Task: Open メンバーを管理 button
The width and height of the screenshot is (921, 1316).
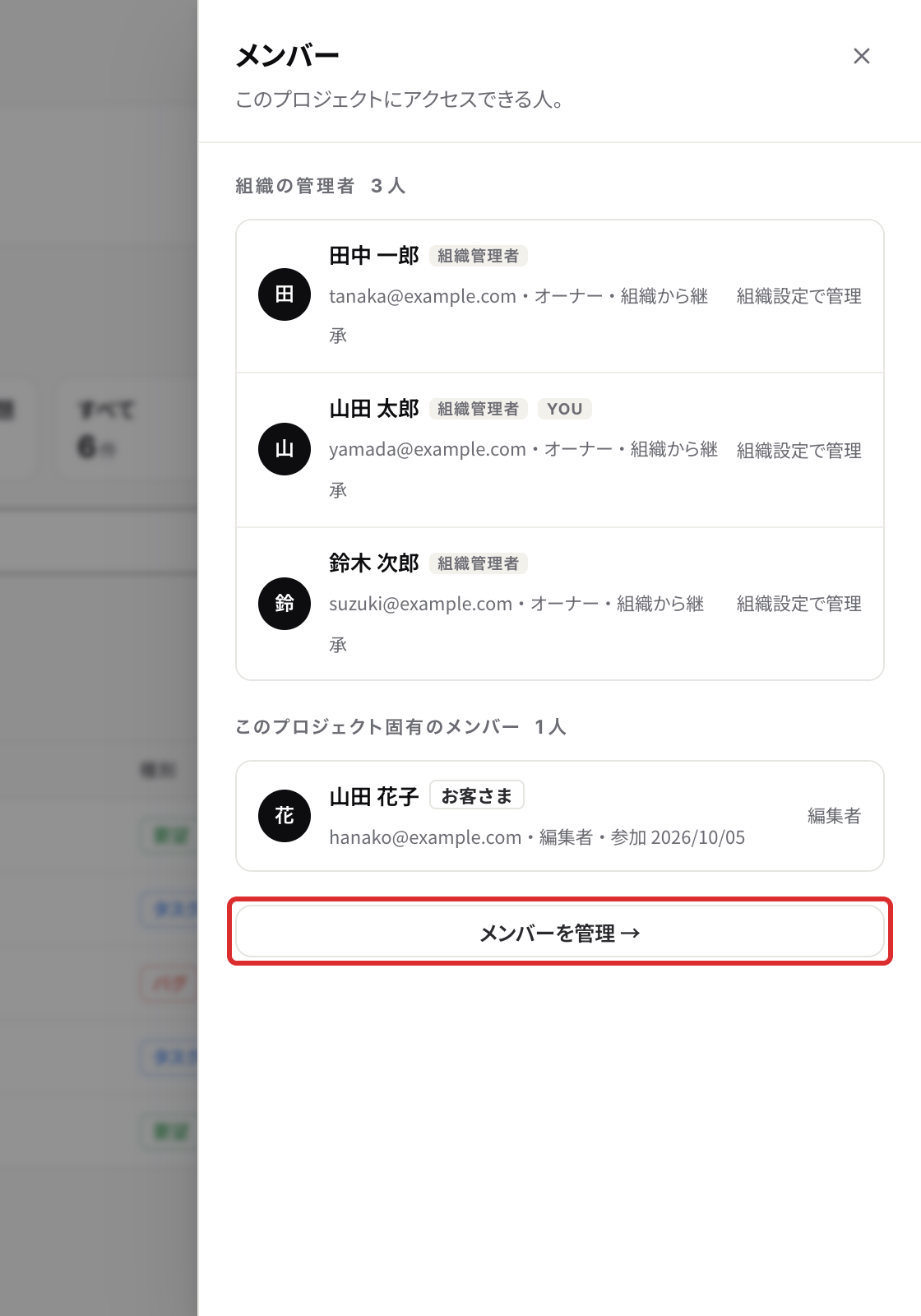Action: [x=559, y=932]
